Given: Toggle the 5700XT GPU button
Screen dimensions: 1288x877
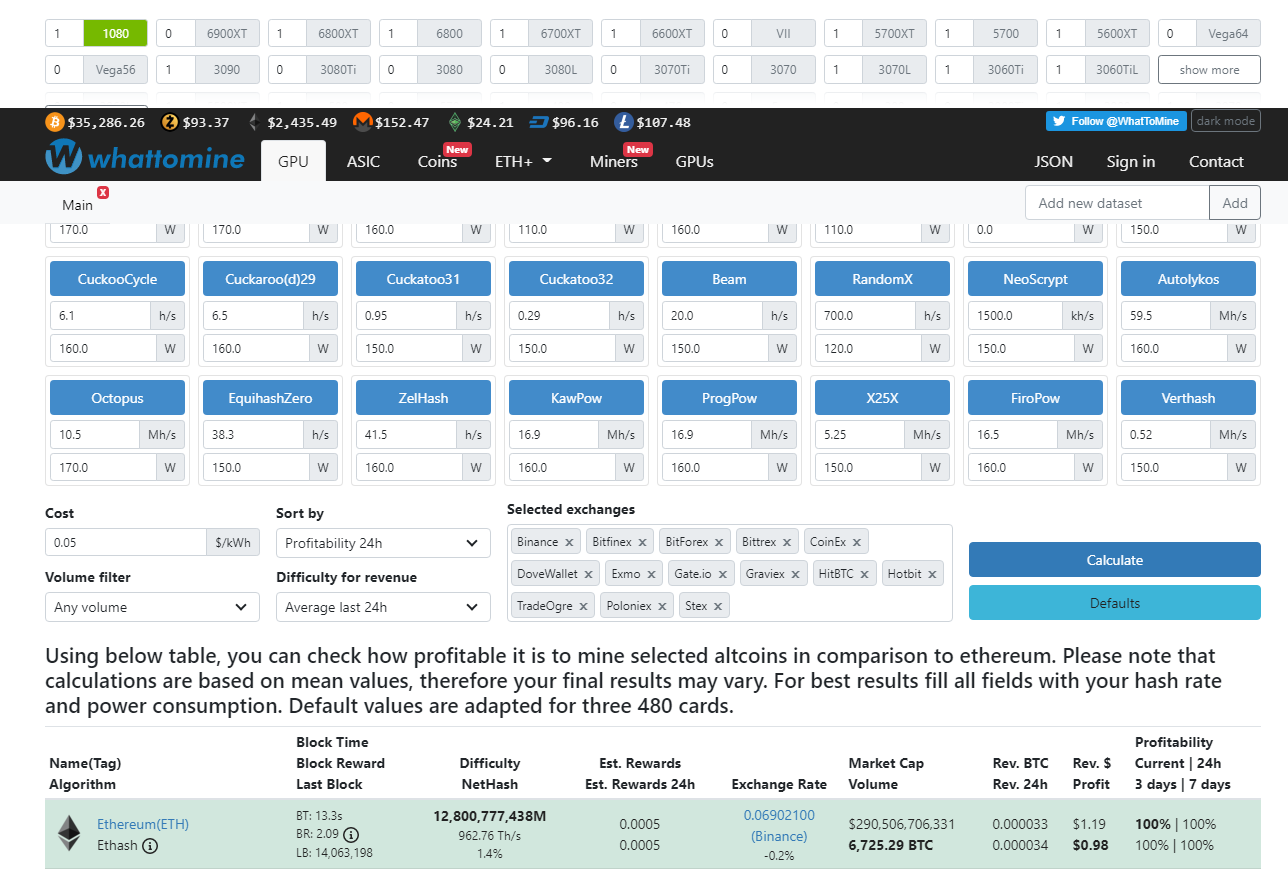Looking at the screenshot, I should point(894,33).
